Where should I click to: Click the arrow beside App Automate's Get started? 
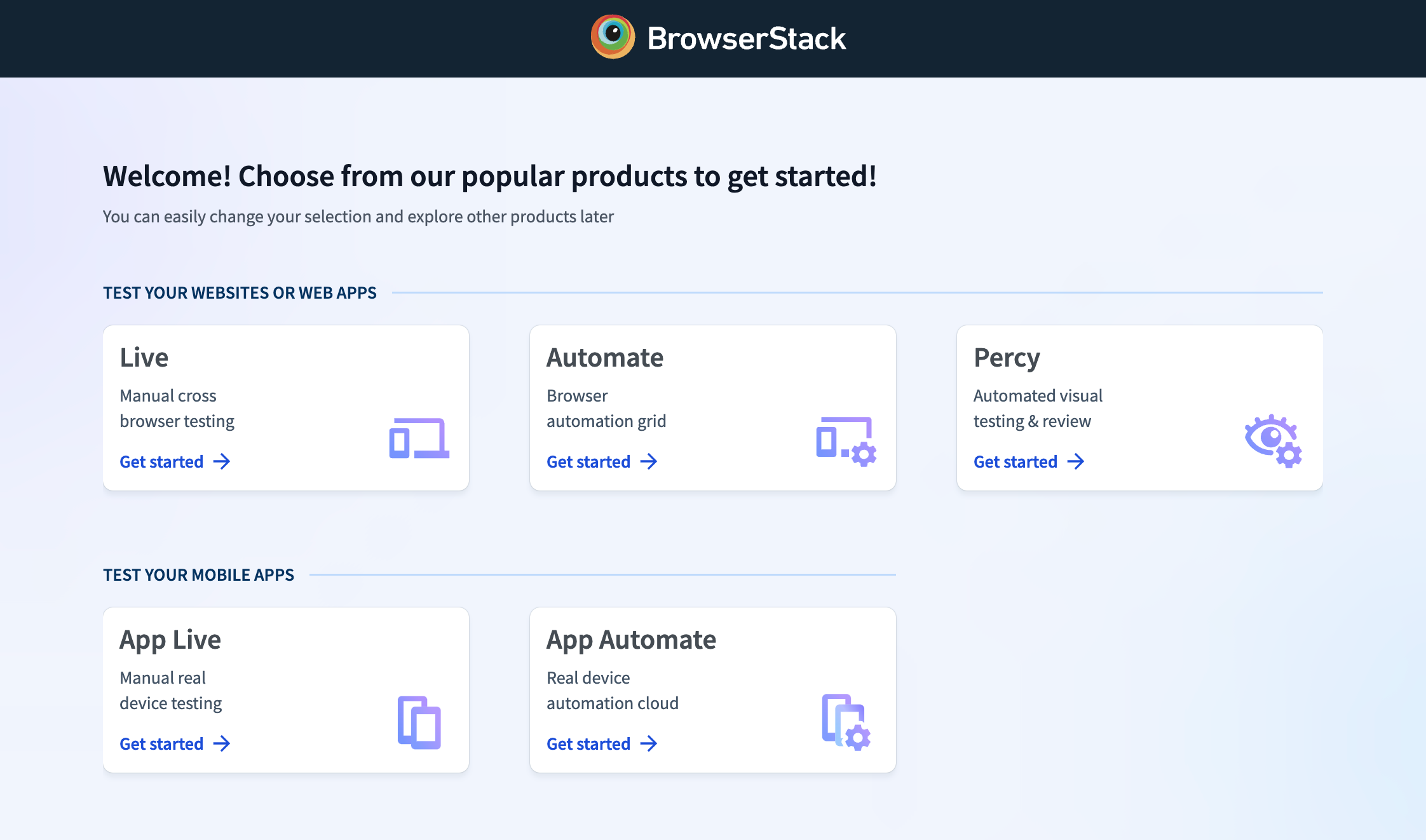(649, 743)
